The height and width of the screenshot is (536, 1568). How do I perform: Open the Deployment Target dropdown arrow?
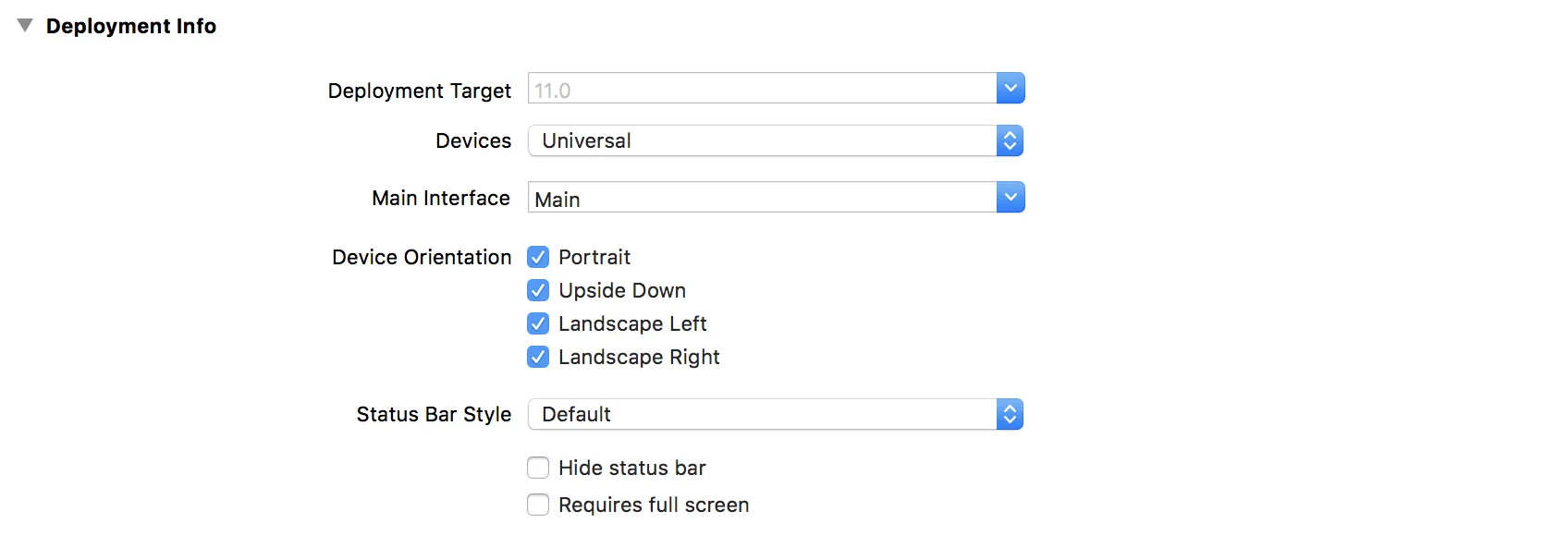pos(1011,89)
